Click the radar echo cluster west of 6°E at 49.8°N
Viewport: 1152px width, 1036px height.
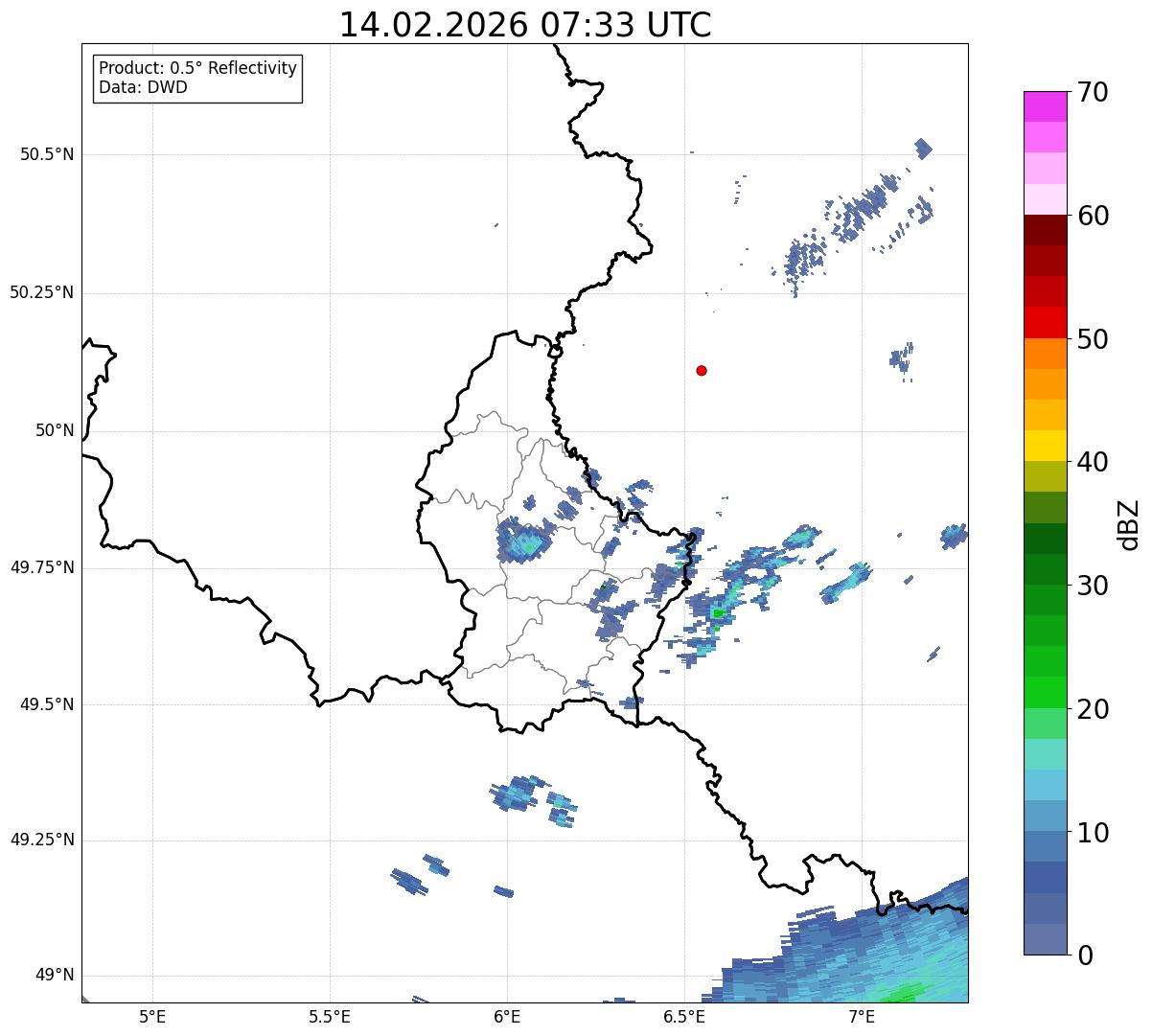click(x=525, y=541)
